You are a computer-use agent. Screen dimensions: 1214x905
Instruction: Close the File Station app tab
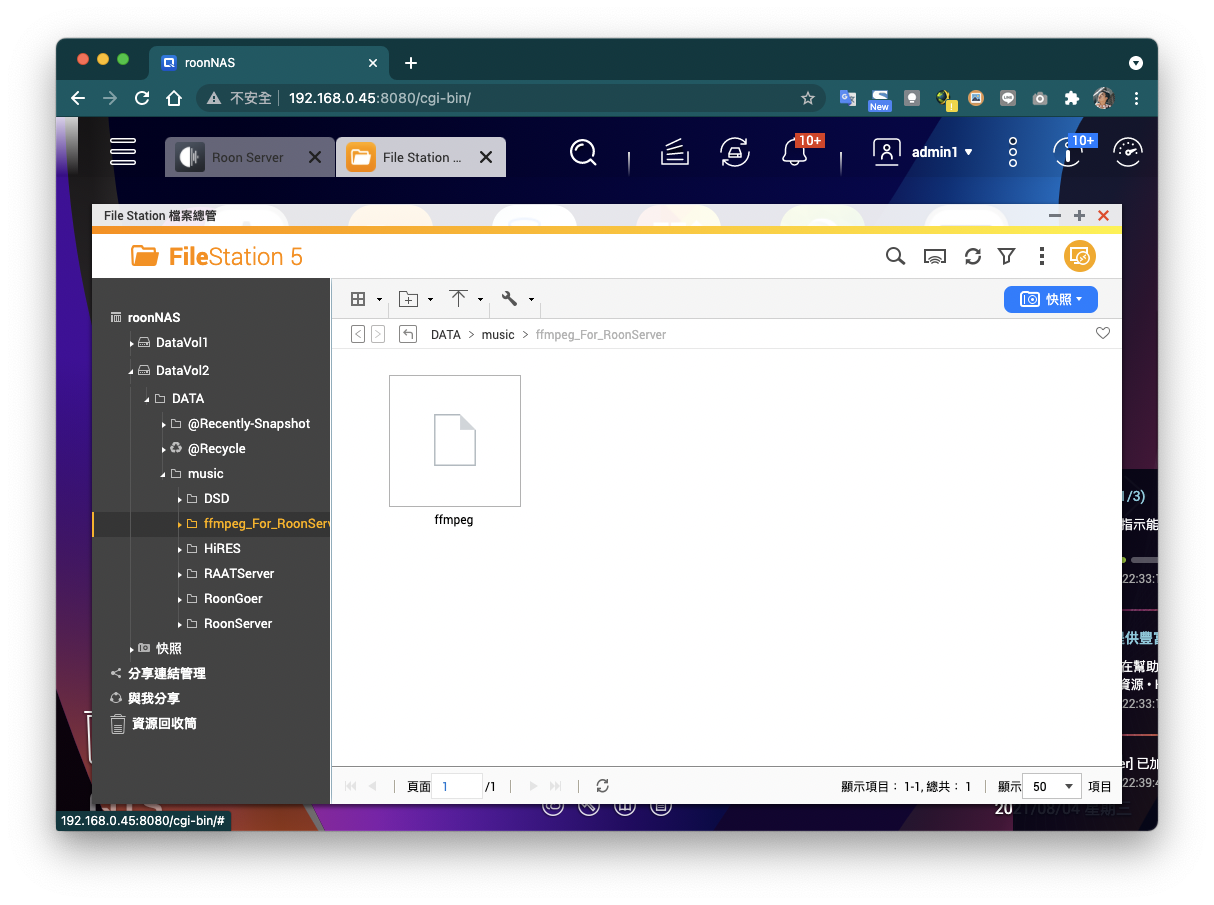click(x=486, y=157)
